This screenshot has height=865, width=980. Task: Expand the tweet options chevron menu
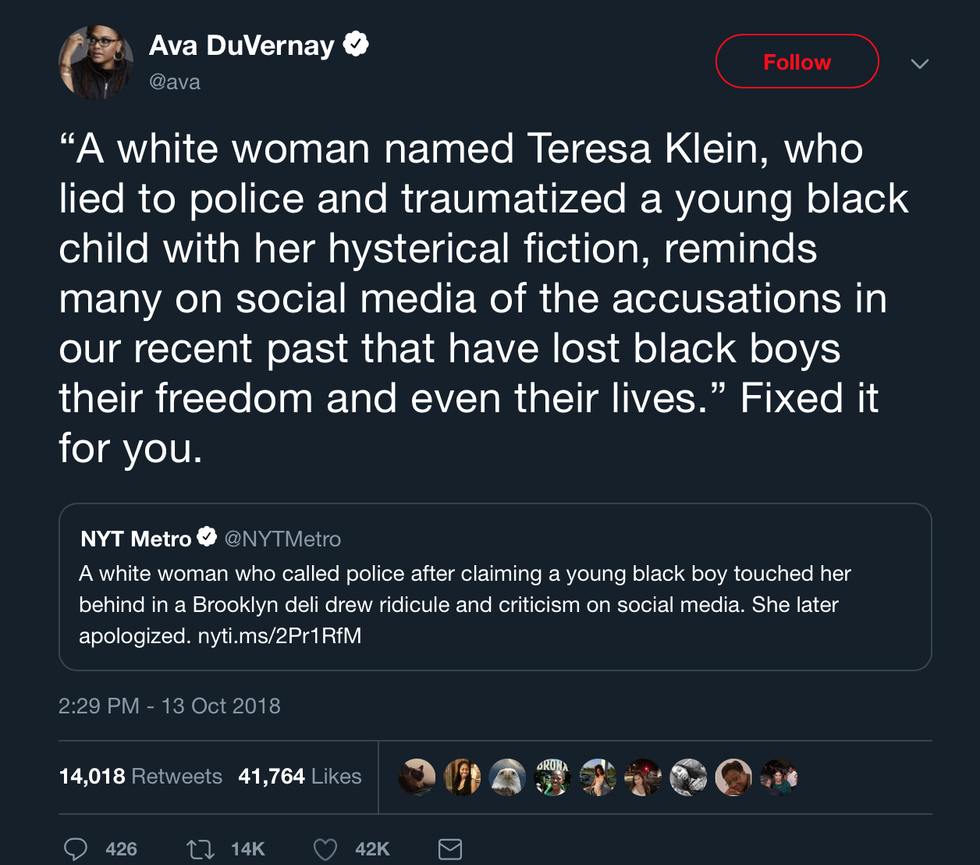click(x=920, y=64)
